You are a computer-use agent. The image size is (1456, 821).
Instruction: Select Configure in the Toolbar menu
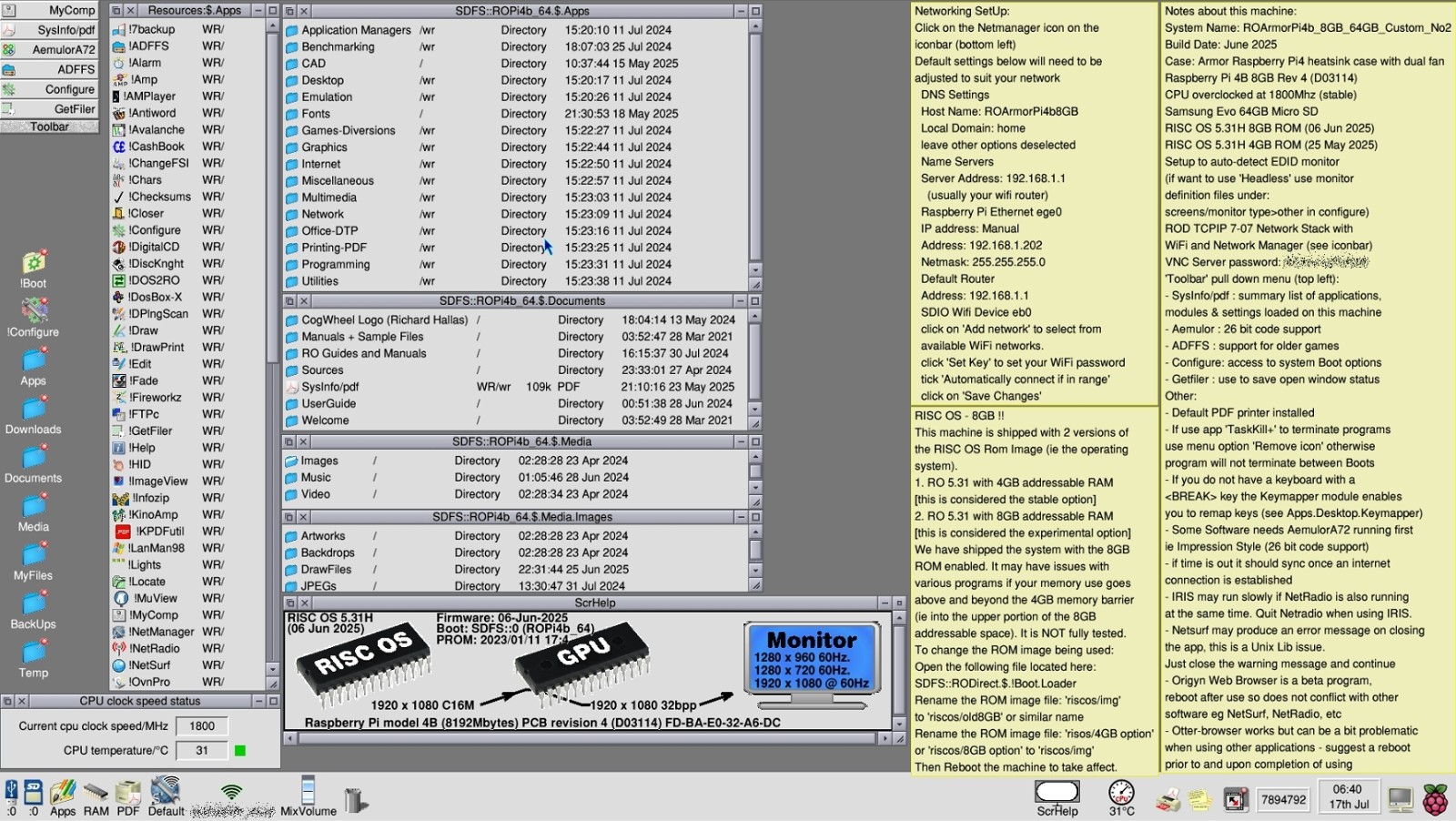pyautogui.click(x=49, y=89)
